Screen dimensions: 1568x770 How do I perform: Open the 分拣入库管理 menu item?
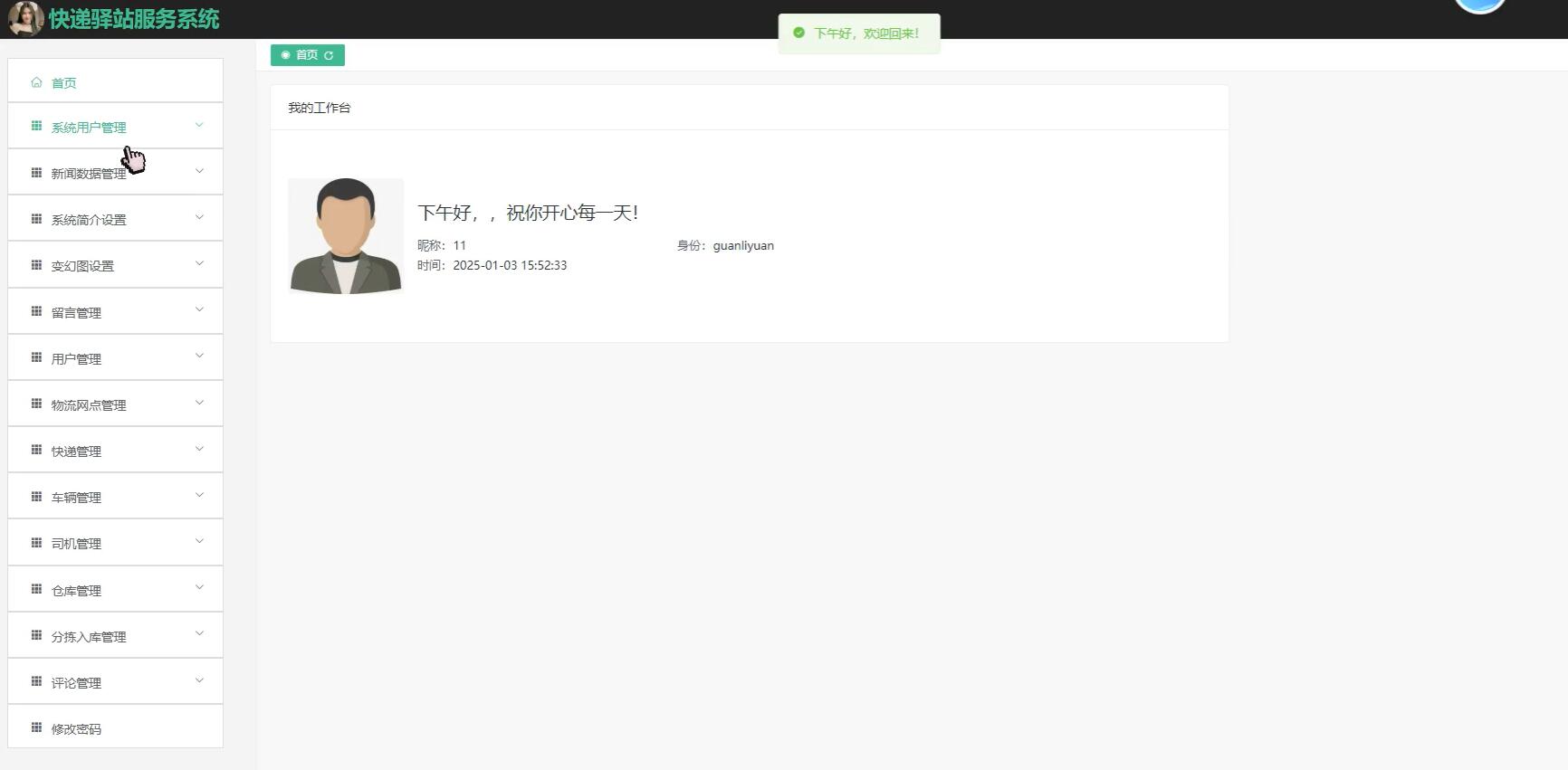(x=115, y=635)
